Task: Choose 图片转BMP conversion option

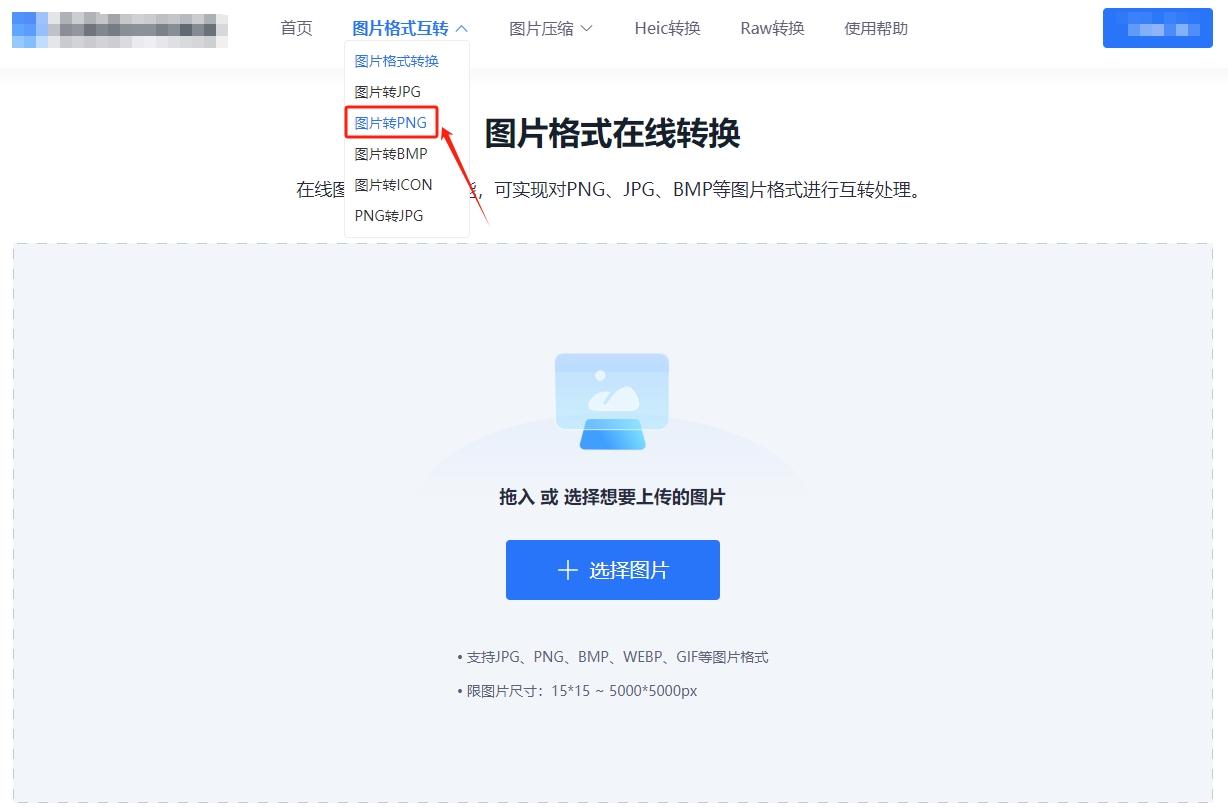Action: (x=390, y=153)
